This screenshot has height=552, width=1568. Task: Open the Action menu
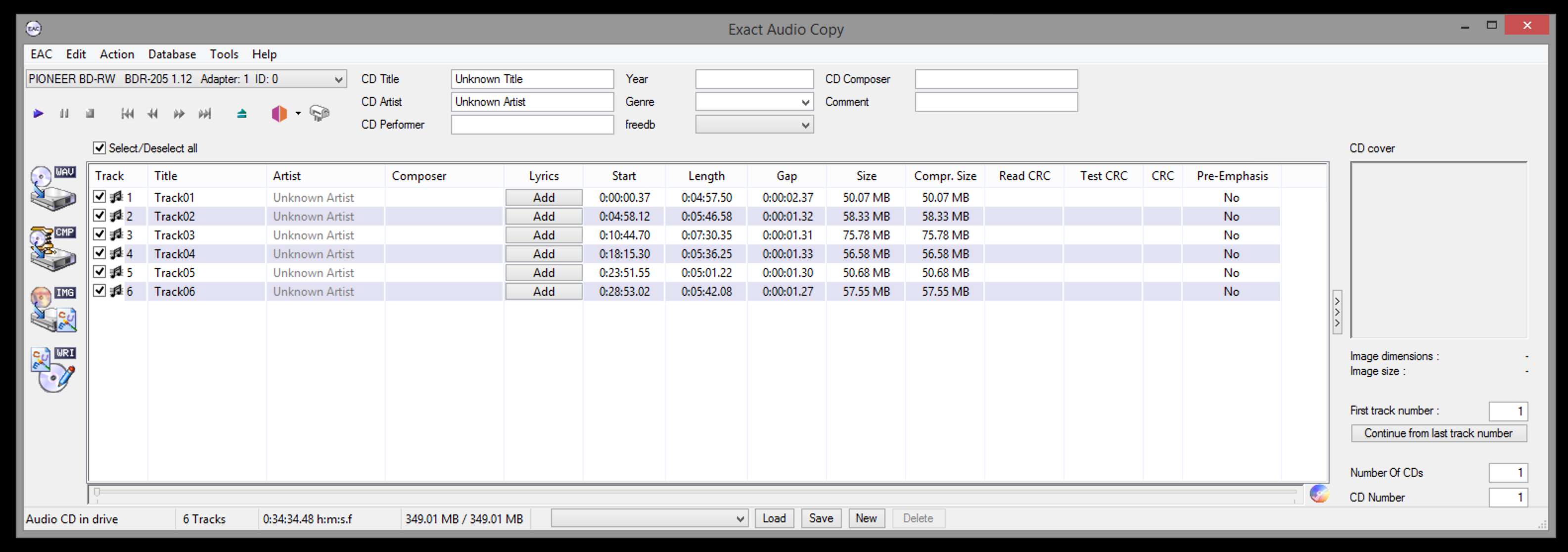click(119, 53)
